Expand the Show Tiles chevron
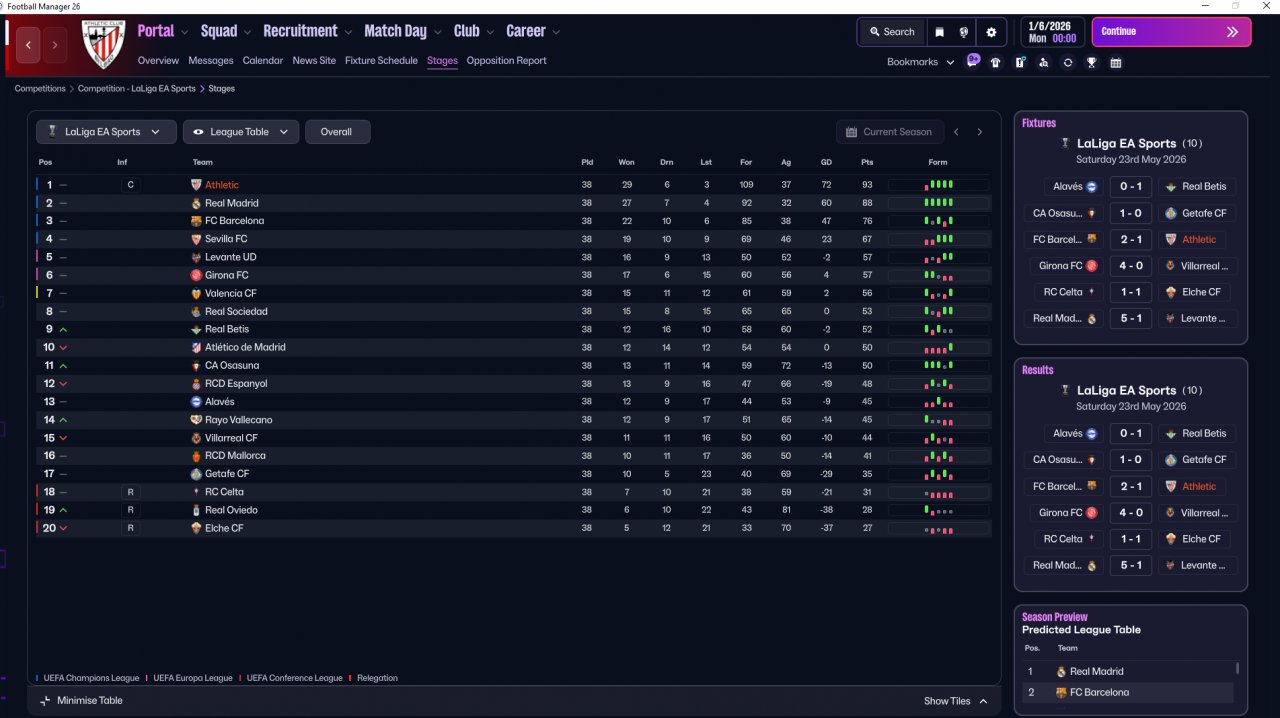The height and width of the screenshot is (718, 1280). pos(983,701)
